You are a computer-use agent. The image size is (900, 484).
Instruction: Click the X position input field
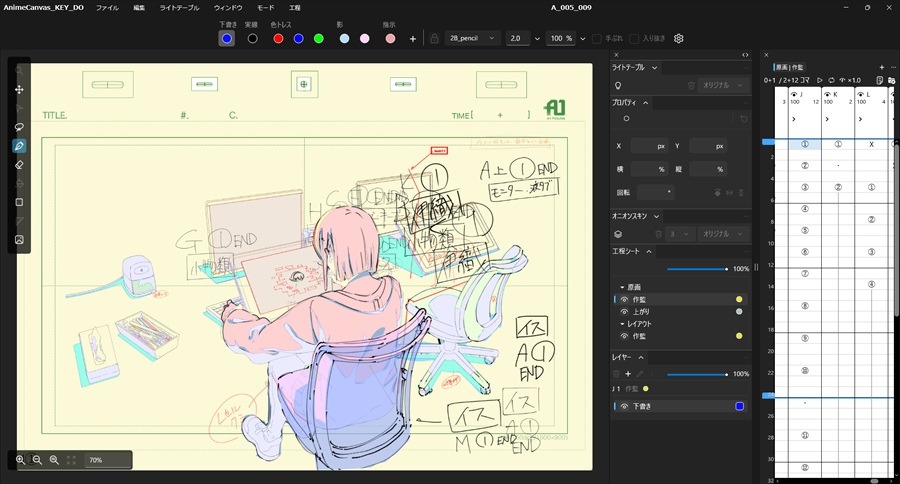pyautogui.click(x=649, y=146)
